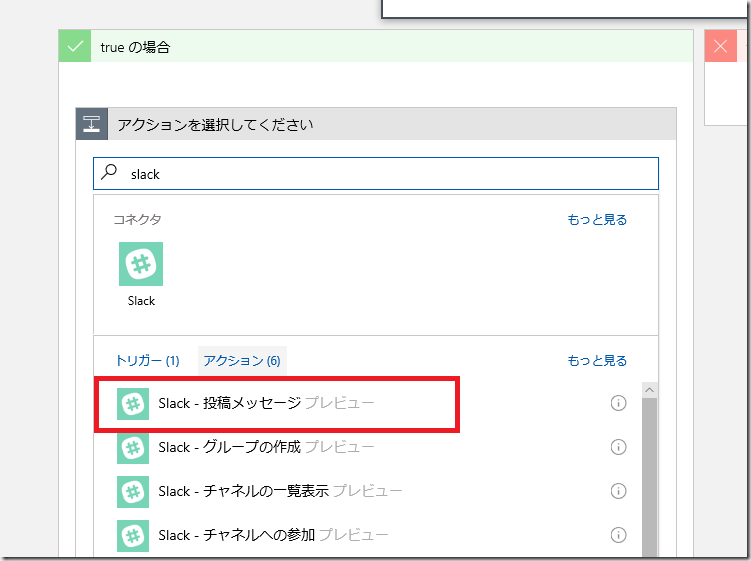The image size is (751, 561).
Task: Click the slack search input field
Action: [x=376, y=173]
